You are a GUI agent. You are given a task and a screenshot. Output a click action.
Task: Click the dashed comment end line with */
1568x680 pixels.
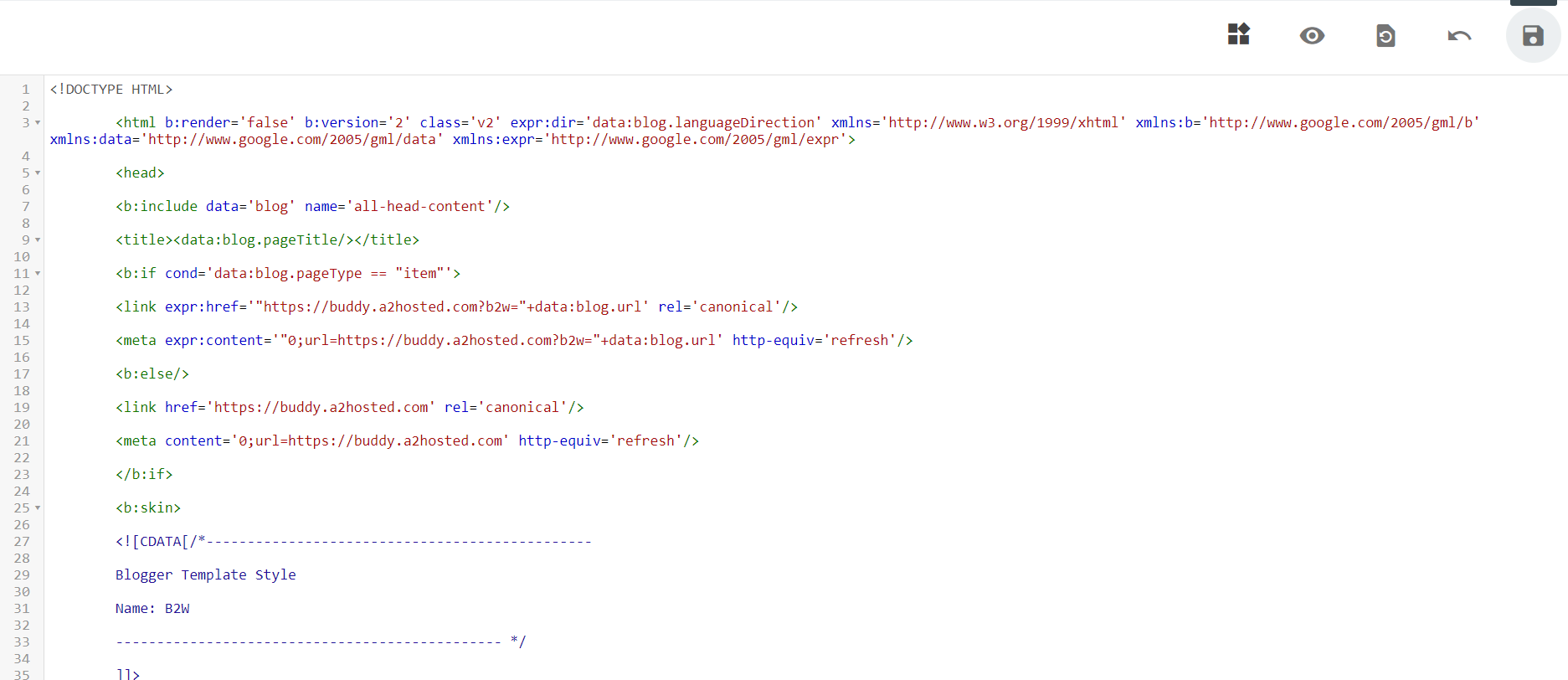coord(321,641)
